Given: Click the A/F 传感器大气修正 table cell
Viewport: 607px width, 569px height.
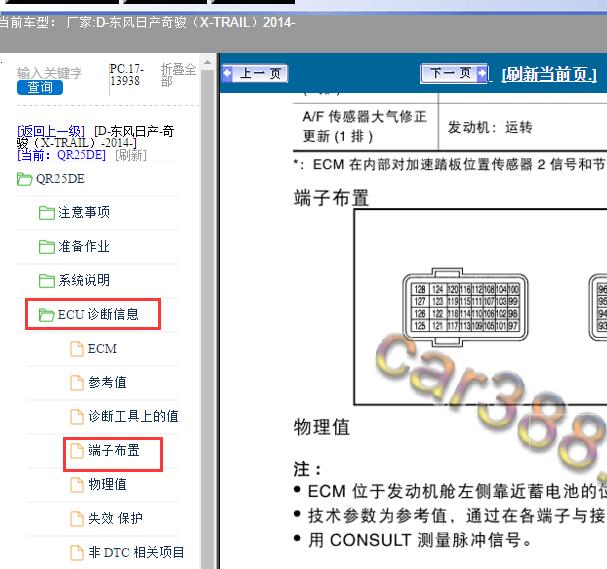Looking at the screenshot, I should pyautogui.click(x=365, y=126).
